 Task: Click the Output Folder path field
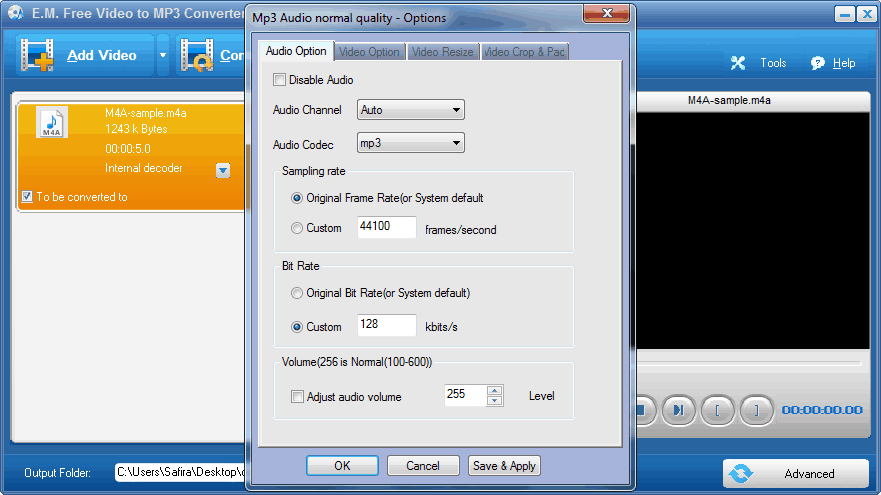[x=180, y=472]
